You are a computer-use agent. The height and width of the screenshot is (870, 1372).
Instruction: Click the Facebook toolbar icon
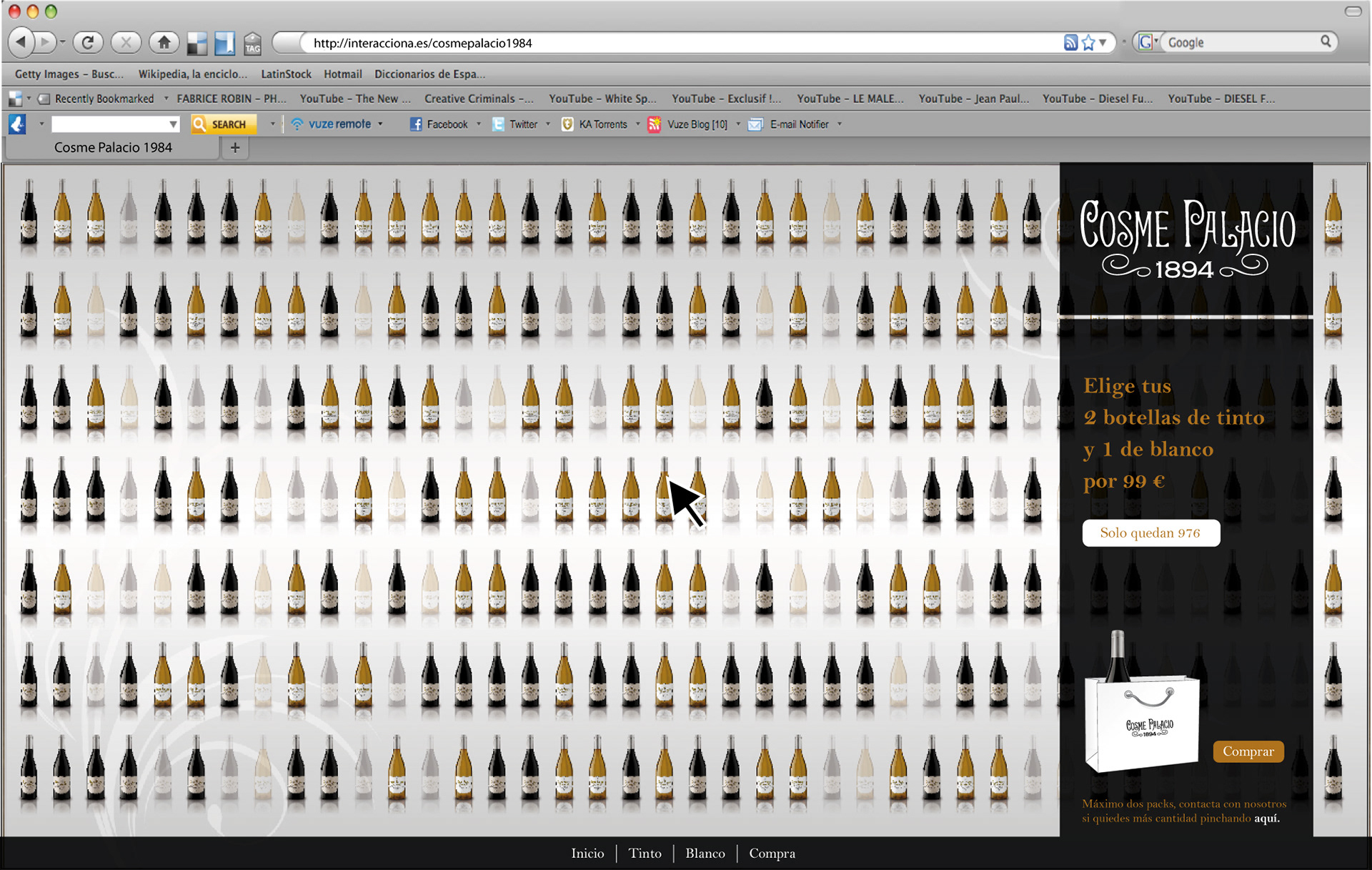pyautogui.click(x=439, y=124)
